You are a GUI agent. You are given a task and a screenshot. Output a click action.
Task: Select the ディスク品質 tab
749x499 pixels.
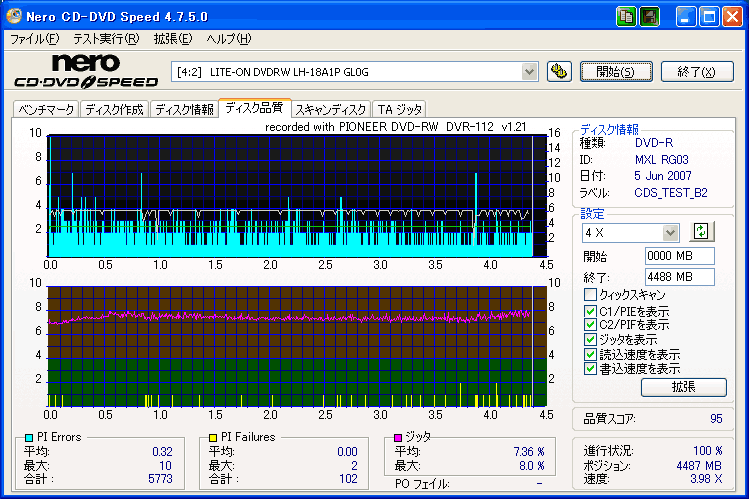click(x=254, y=107)
